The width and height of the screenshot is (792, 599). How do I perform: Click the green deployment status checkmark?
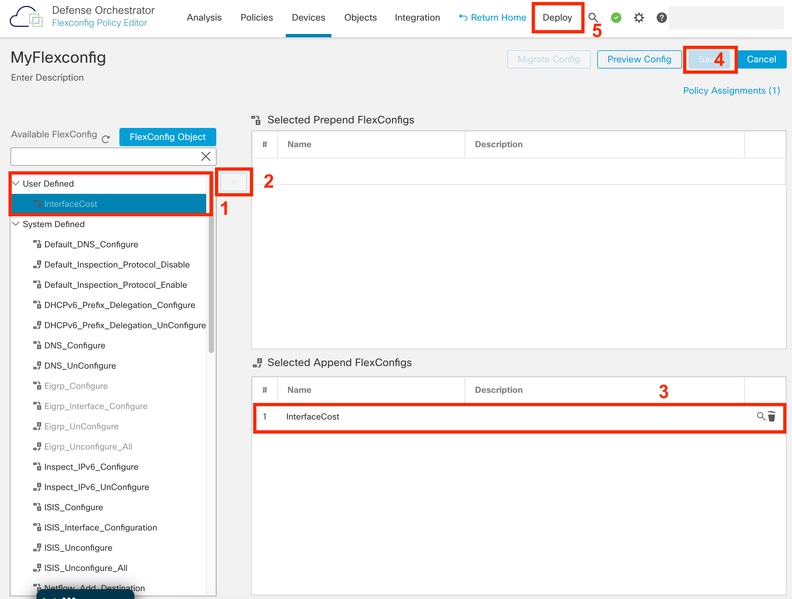tap(616, 18)
